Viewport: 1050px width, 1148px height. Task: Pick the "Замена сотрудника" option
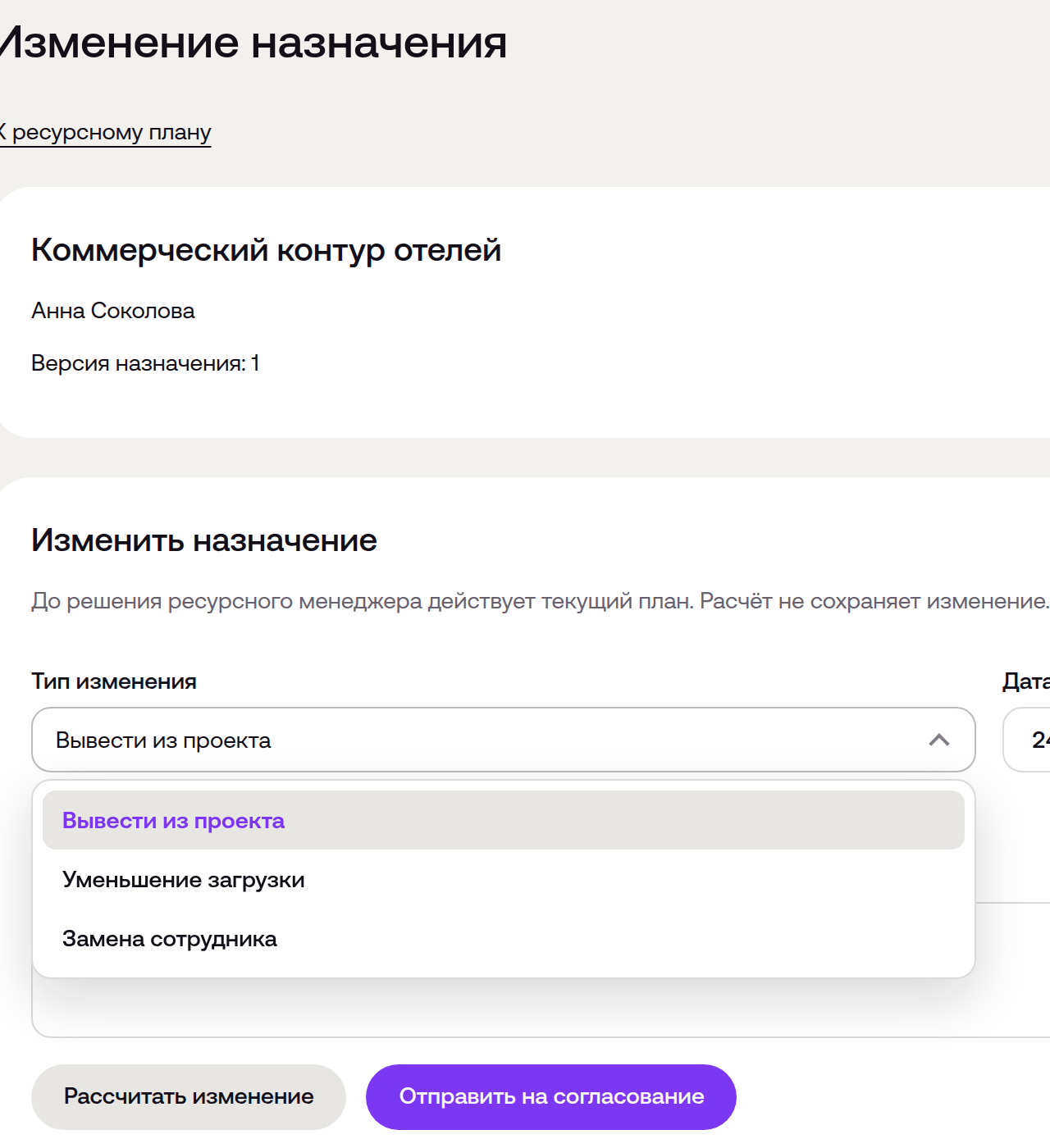pos(504,938)
